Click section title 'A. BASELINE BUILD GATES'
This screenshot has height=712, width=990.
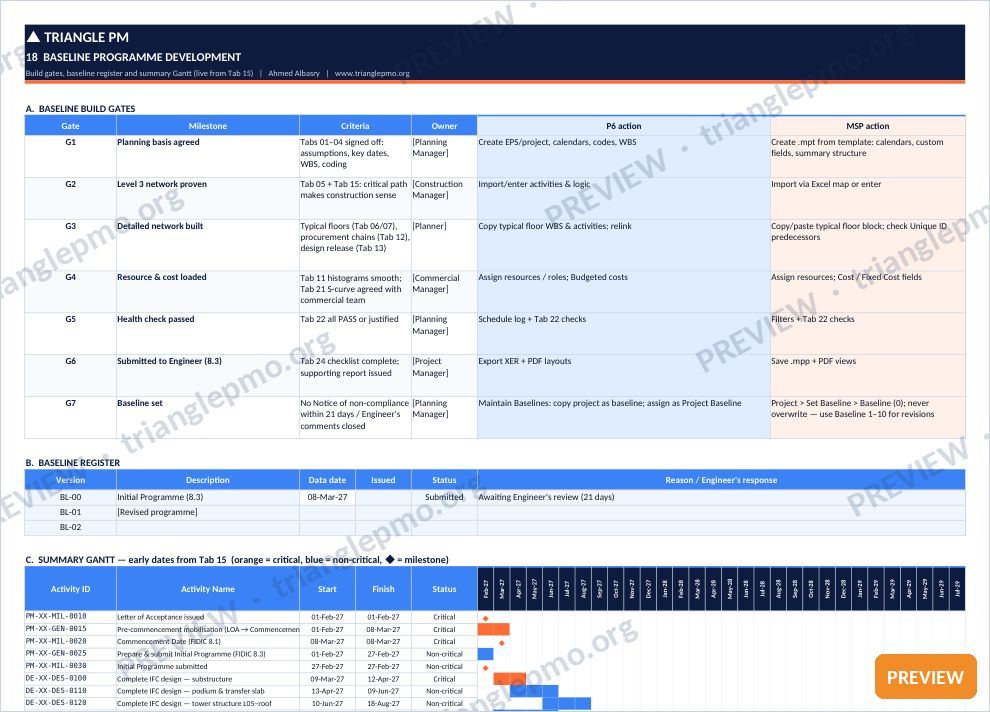click(x=80, y=109)
